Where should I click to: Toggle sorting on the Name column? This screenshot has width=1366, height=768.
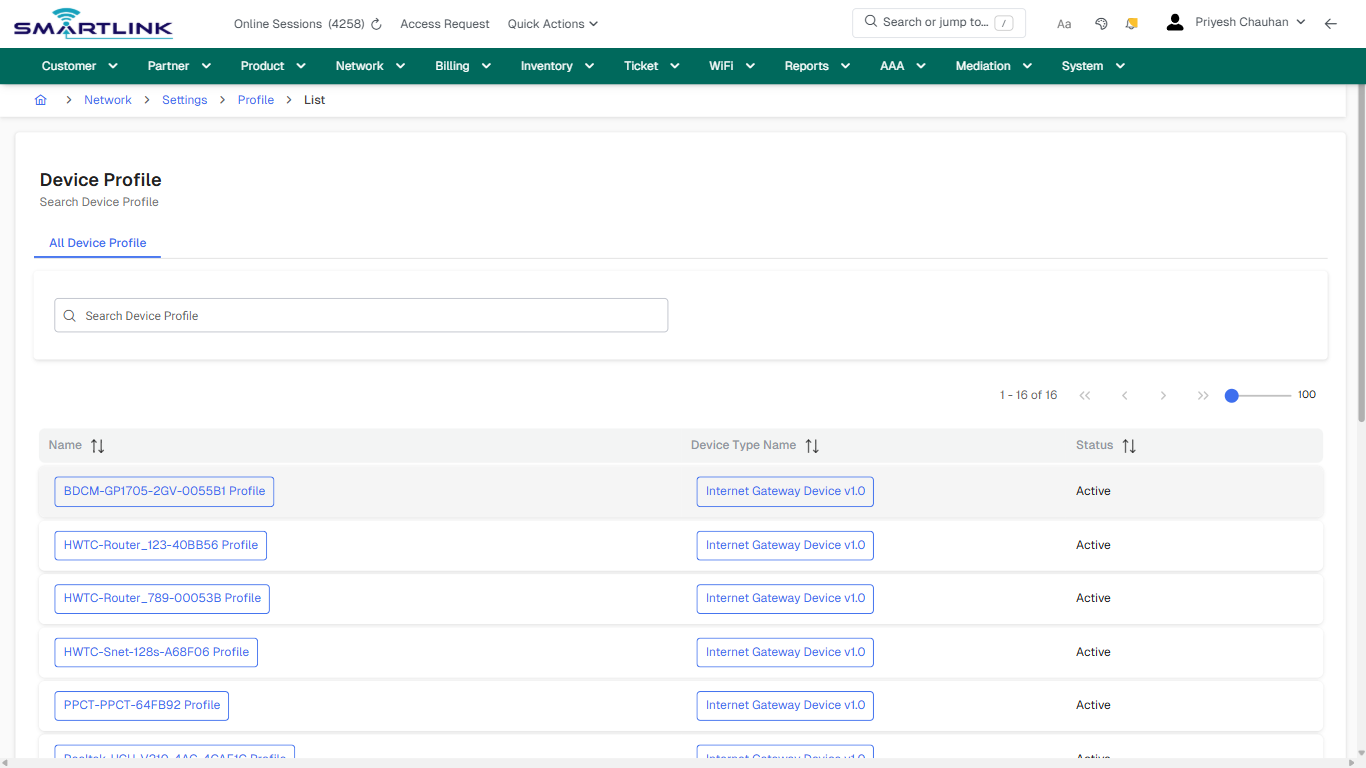click(x=97, y=445)
